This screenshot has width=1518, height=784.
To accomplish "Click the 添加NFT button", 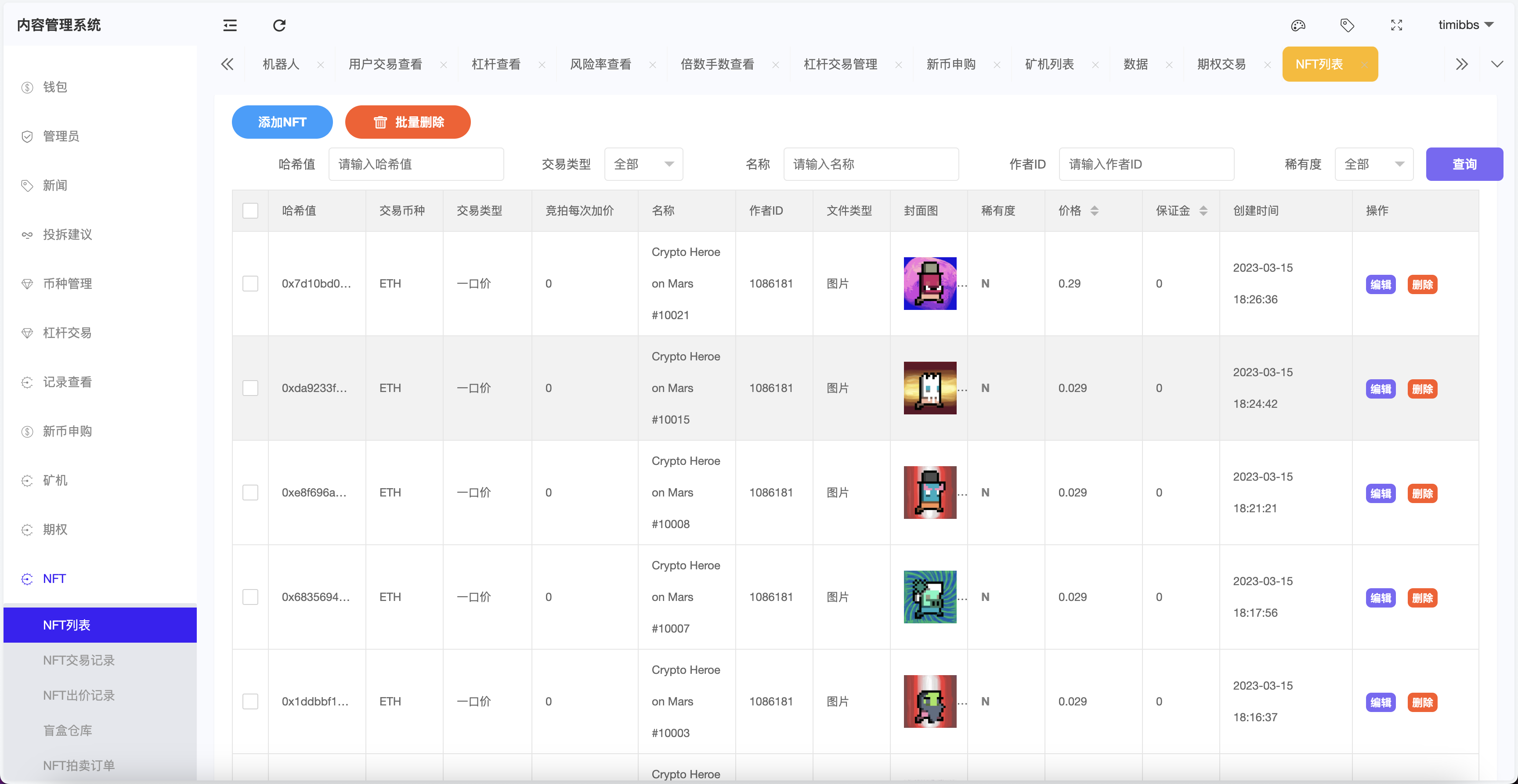I will click(x=282, y=122).
